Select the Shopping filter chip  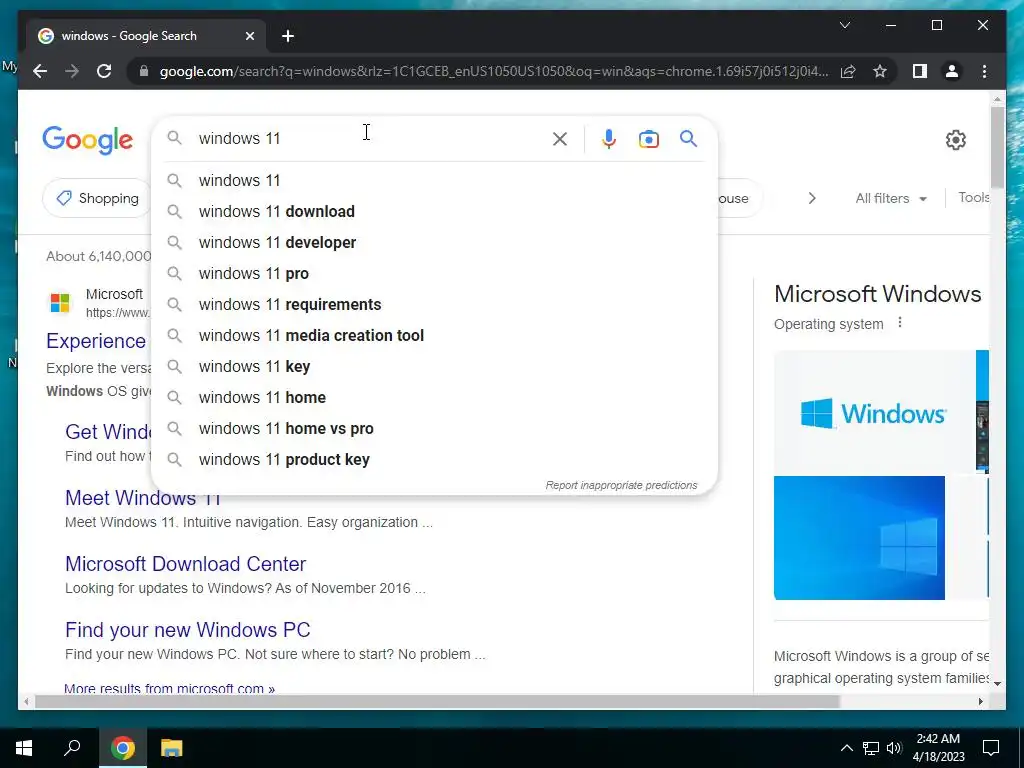point(97,198)
